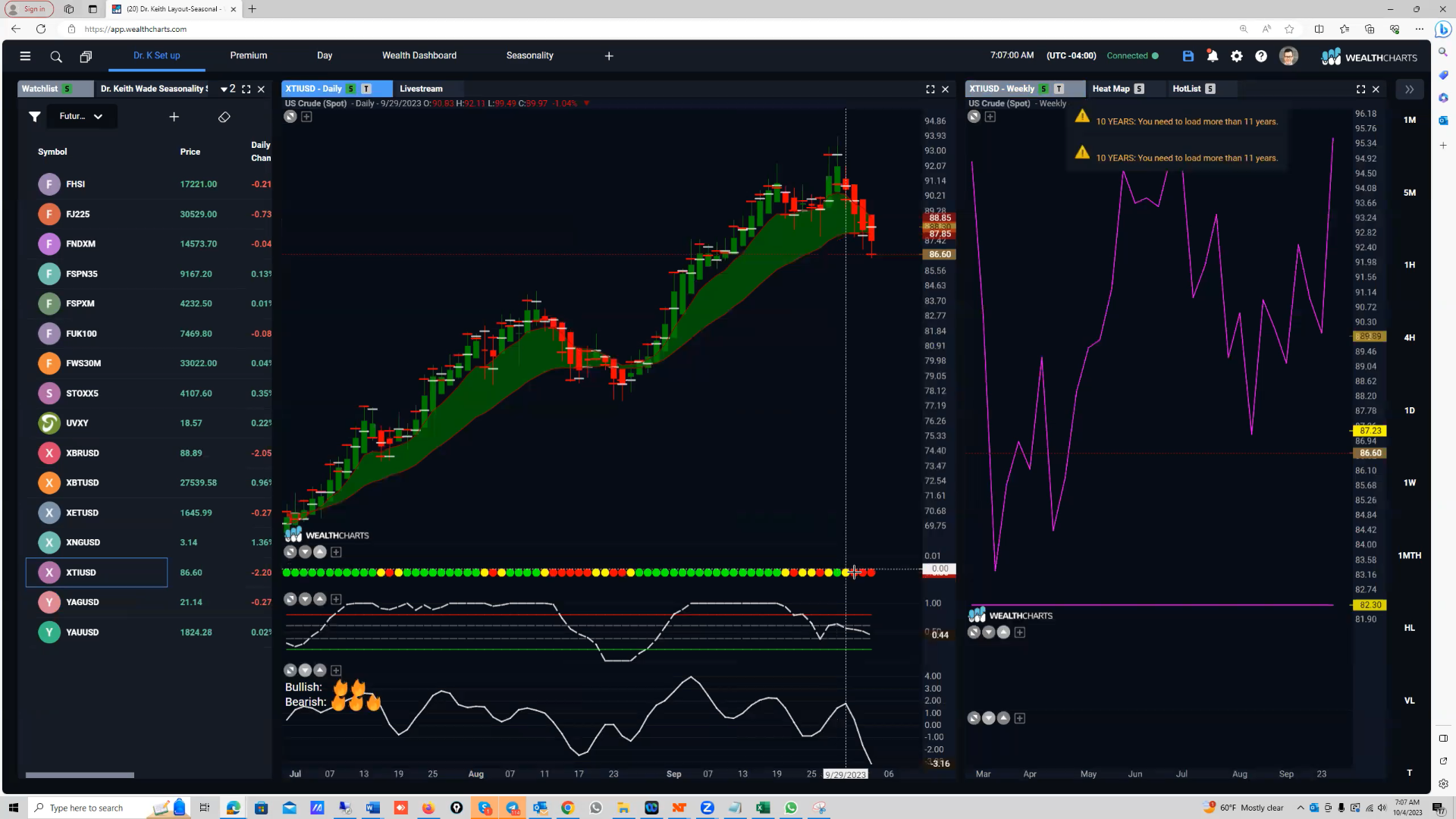Toggle visibility of oscillator pane
The width and height of the screenshot is (1456, 819).
click(x=290, y=599)
